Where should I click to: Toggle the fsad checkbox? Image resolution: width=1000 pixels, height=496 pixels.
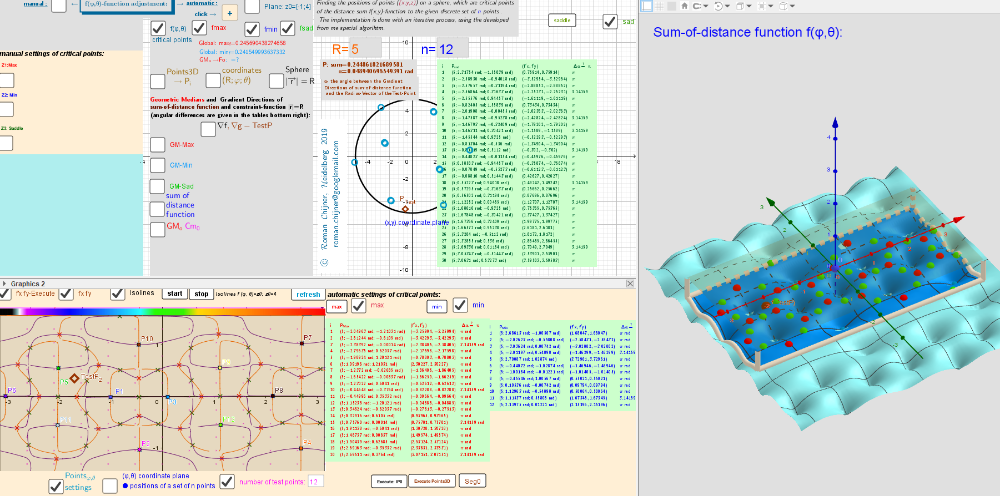coord(288,29)
